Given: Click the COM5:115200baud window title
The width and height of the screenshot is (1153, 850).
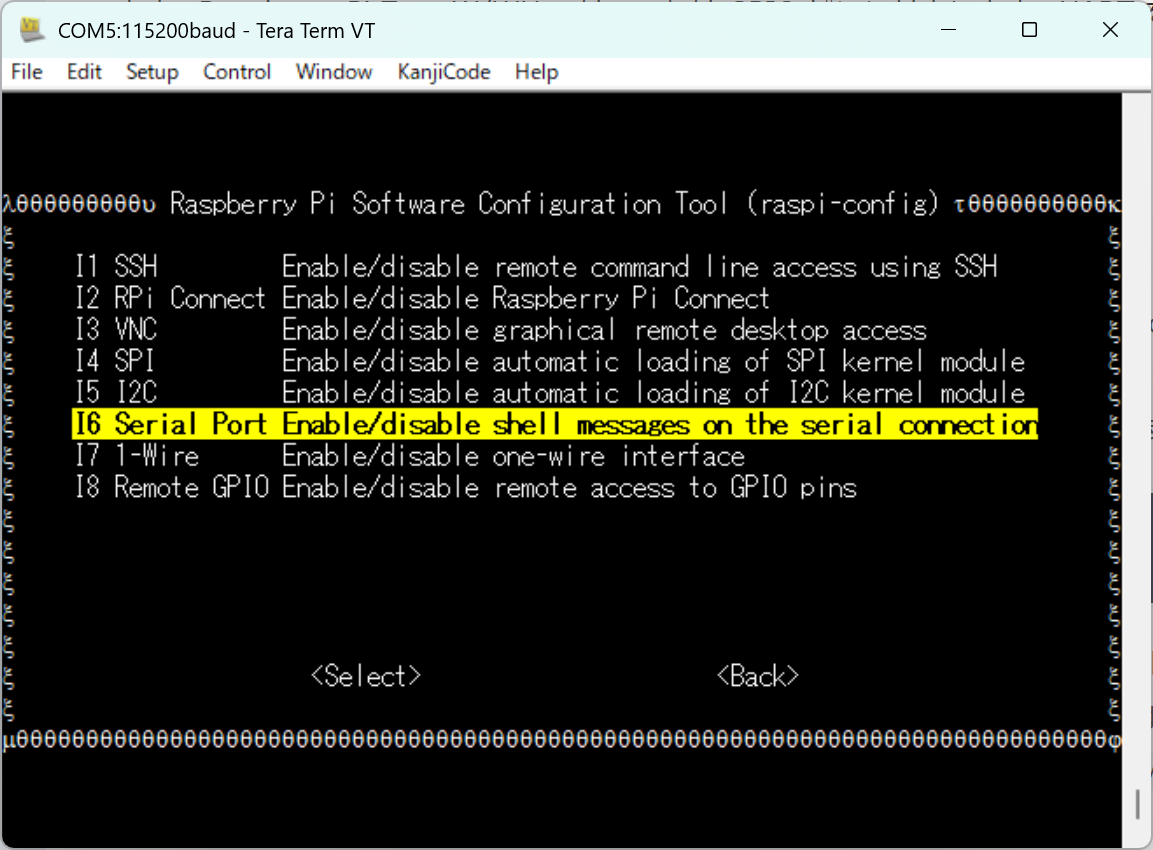Looking at the screenshot, I should pyautogui.click(x=216, y=30).
